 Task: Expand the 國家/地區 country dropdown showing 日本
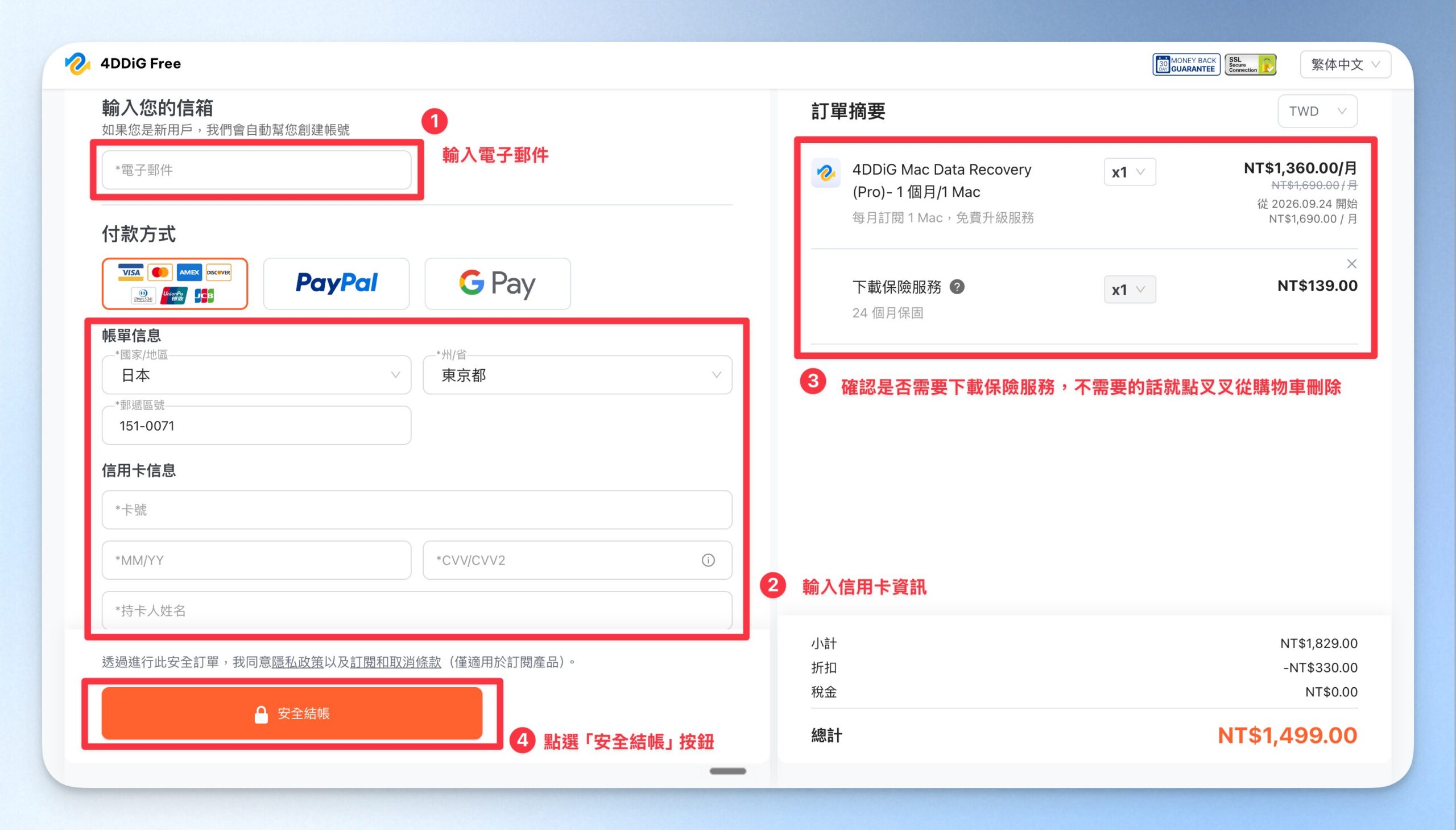pyautogui.click(x=257, y=375)
